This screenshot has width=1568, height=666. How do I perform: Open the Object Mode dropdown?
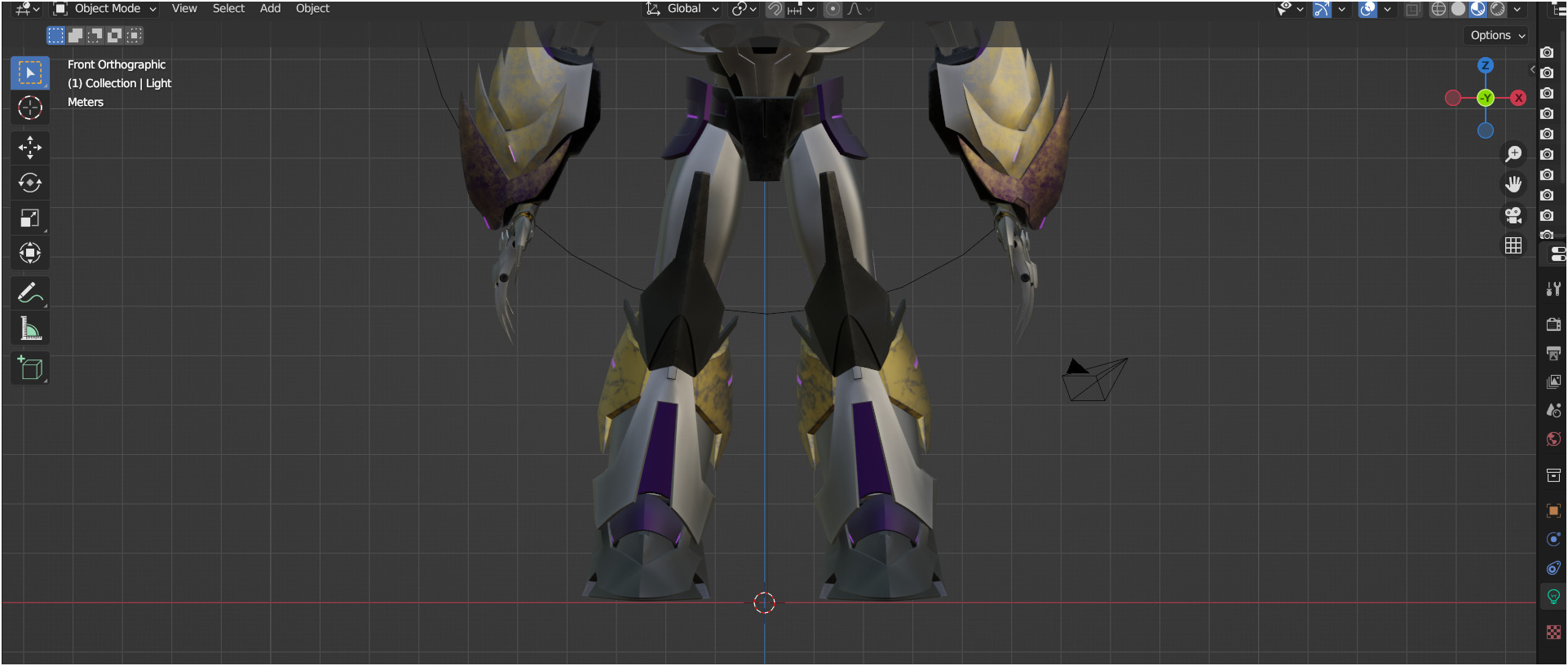104,9
